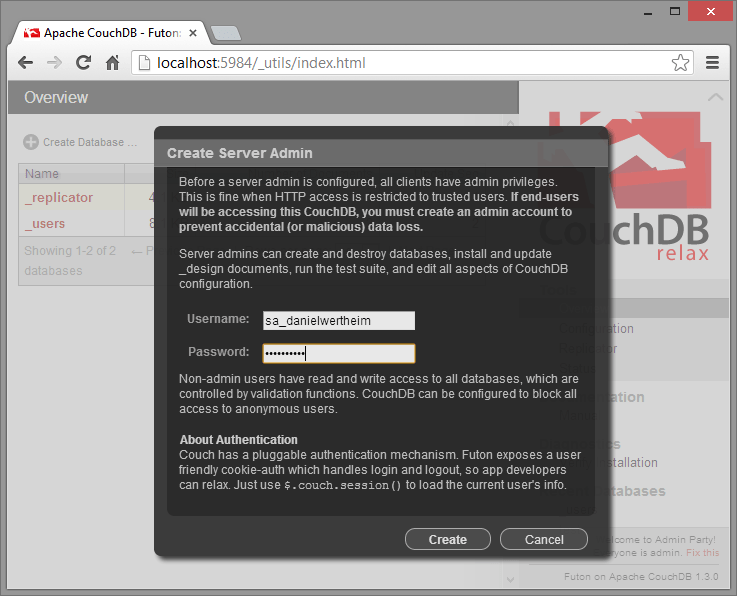
Task: Click the Futon on Apache CouchDB 1.3.0 footer
Action: tap(641, 577)
